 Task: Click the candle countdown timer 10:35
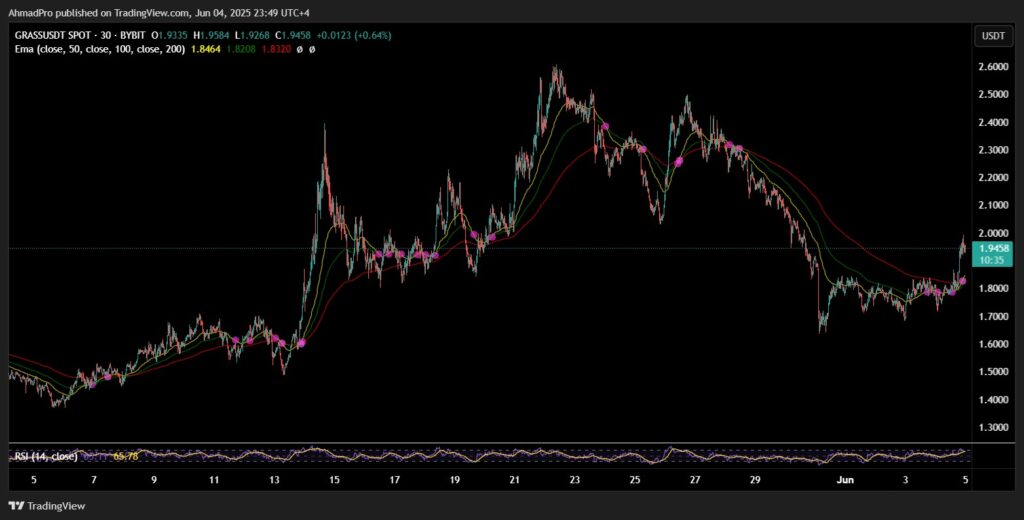(x=993, y=259)
